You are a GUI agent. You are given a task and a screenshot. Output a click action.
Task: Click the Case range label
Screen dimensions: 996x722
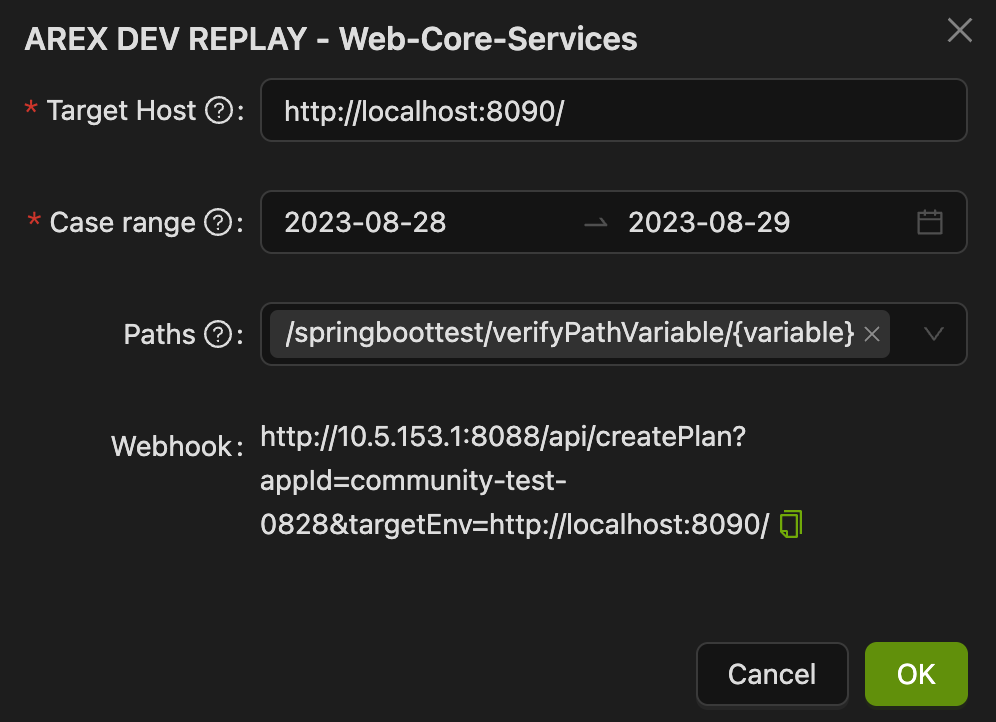(x=123, y=223)
